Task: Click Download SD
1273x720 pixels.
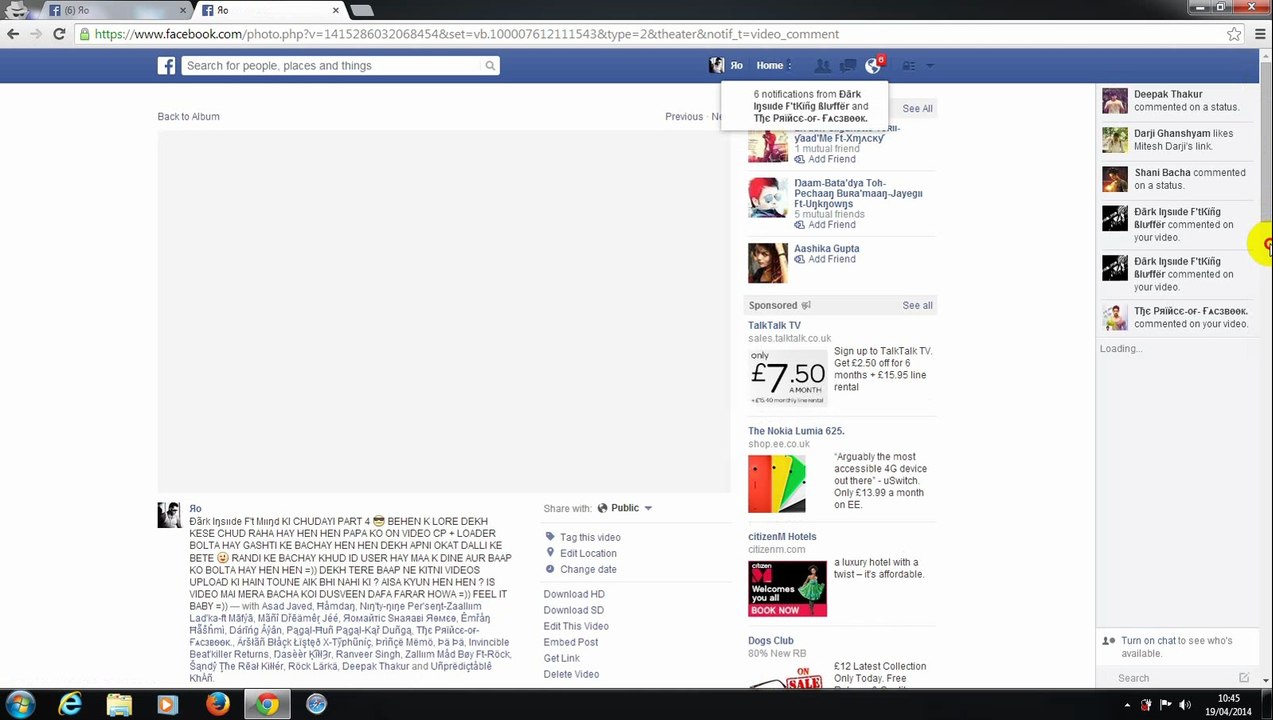Action: [x=573, y=611]
